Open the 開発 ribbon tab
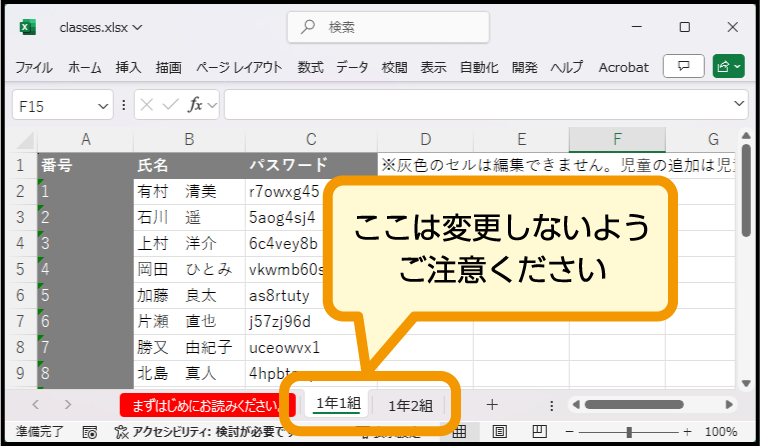The width and height of the screenshot is (760, 448). coord(524,67)
